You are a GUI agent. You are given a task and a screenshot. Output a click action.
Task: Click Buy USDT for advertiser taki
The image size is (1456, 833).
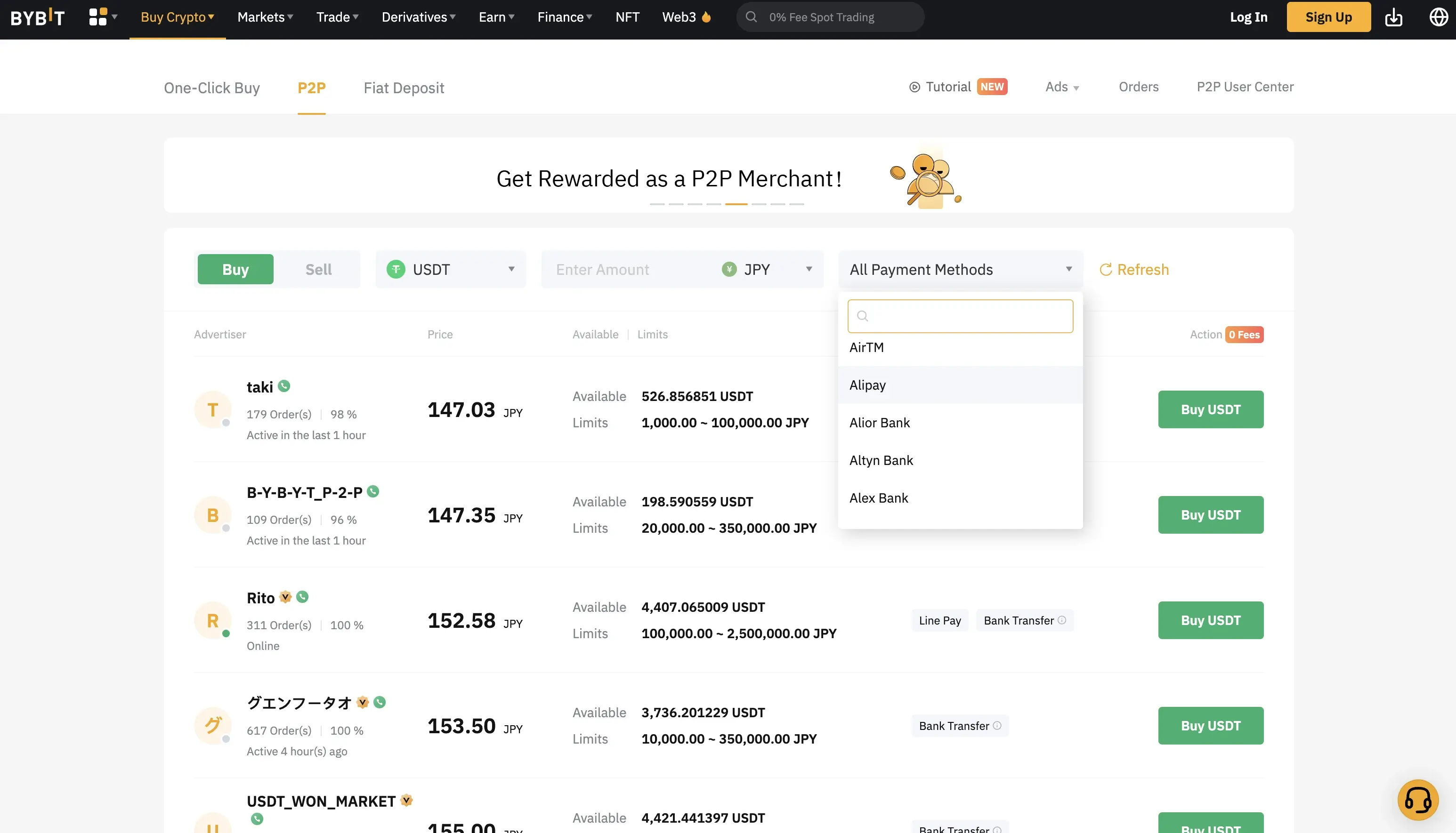click(1211, 409)
